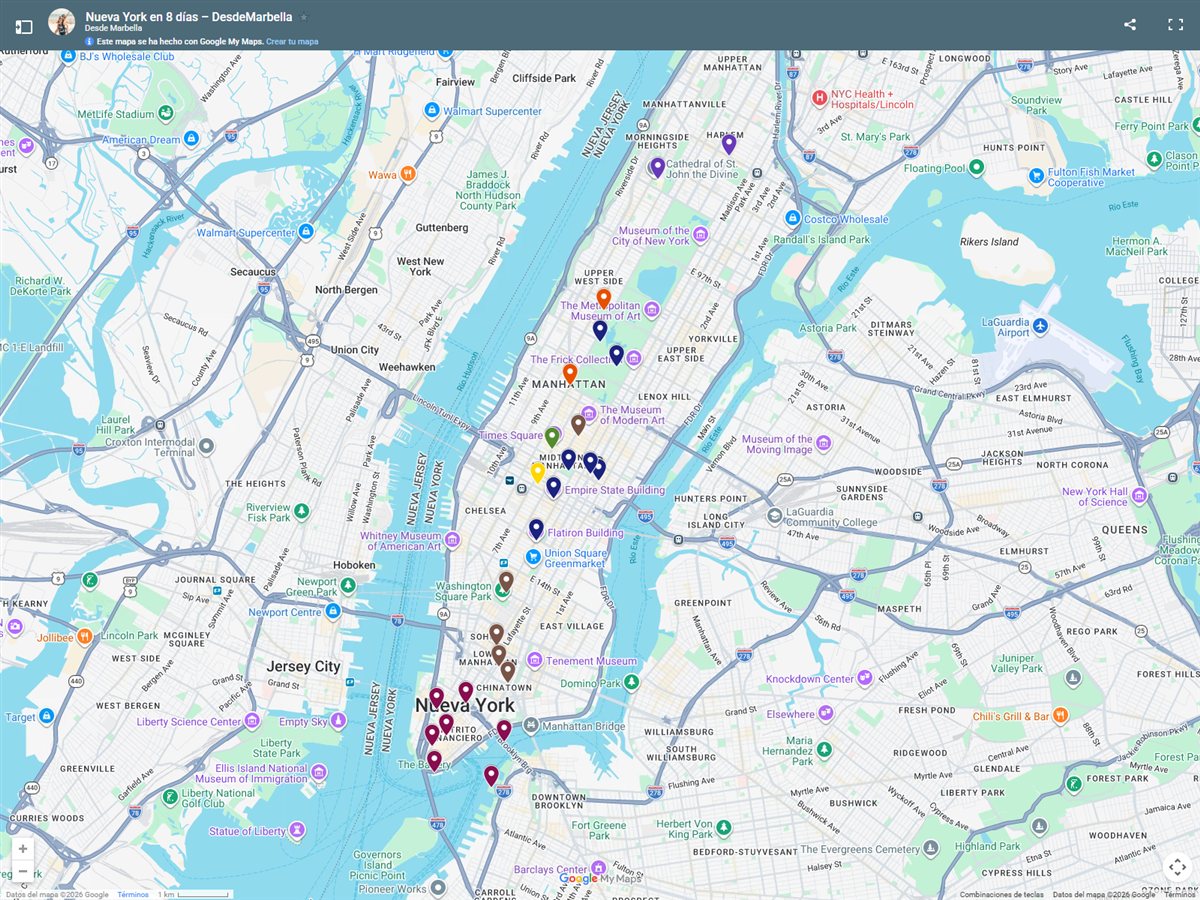Click the 'Astoria Park' label
Screen dimensions: 1200x900
tap(828, 328)
